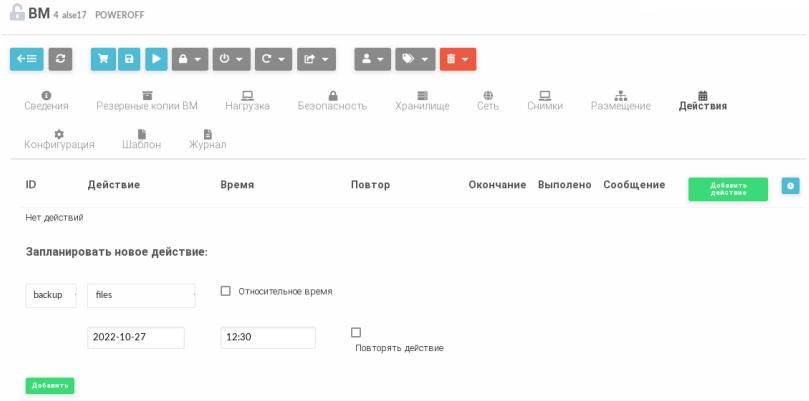
Task: Open the red trash dropdown
Action: click(x=458, y=60)
